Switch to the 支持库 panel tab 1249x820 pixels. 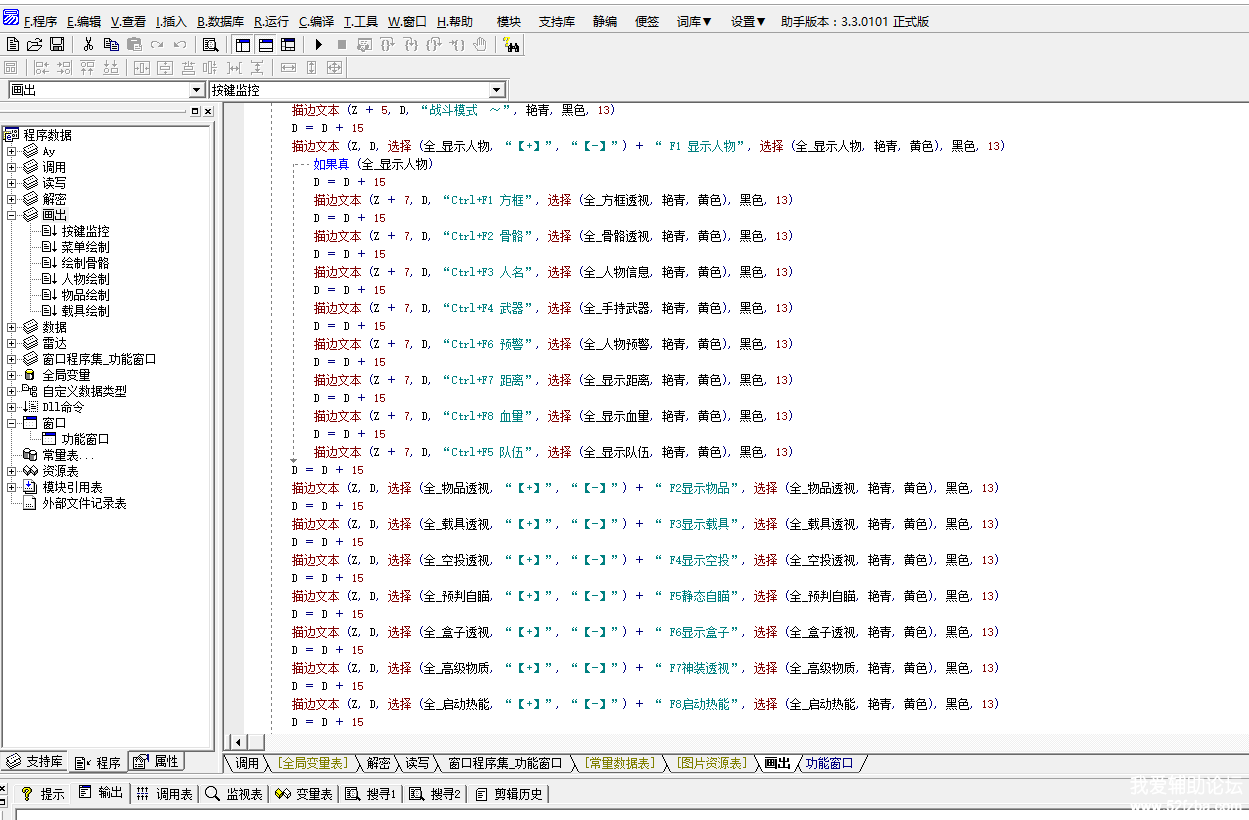click(34, 762)
